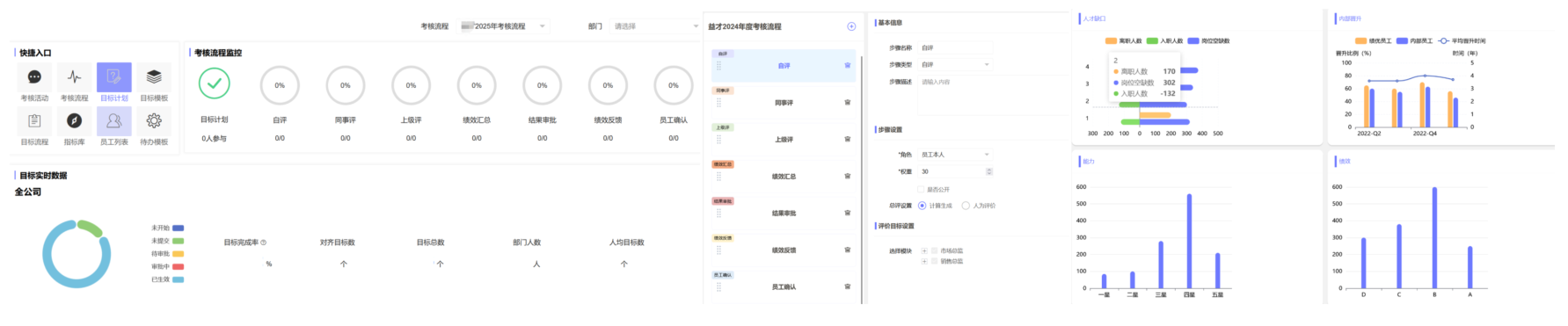Viewport: 1568px width, 326px height.
Task: Open the 目标流程 clipboard icon
Action: (34, 120)
